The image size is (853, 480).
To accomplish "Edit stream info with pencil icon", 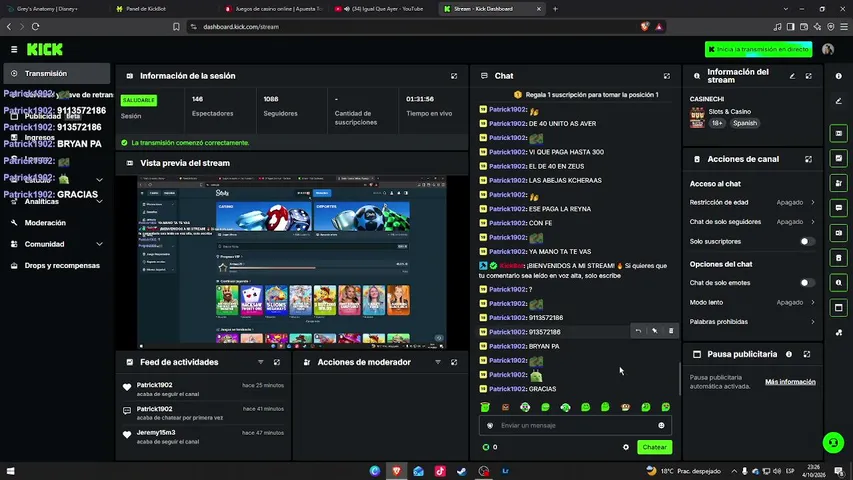I will (x=792, y=76).
